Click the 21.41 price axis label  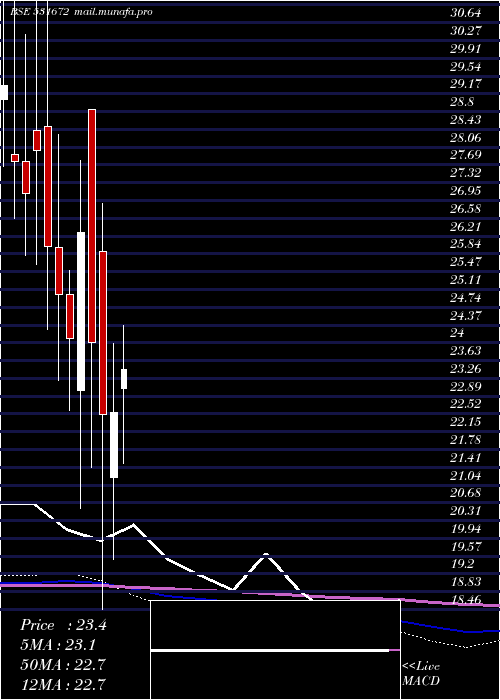[466, 457]
